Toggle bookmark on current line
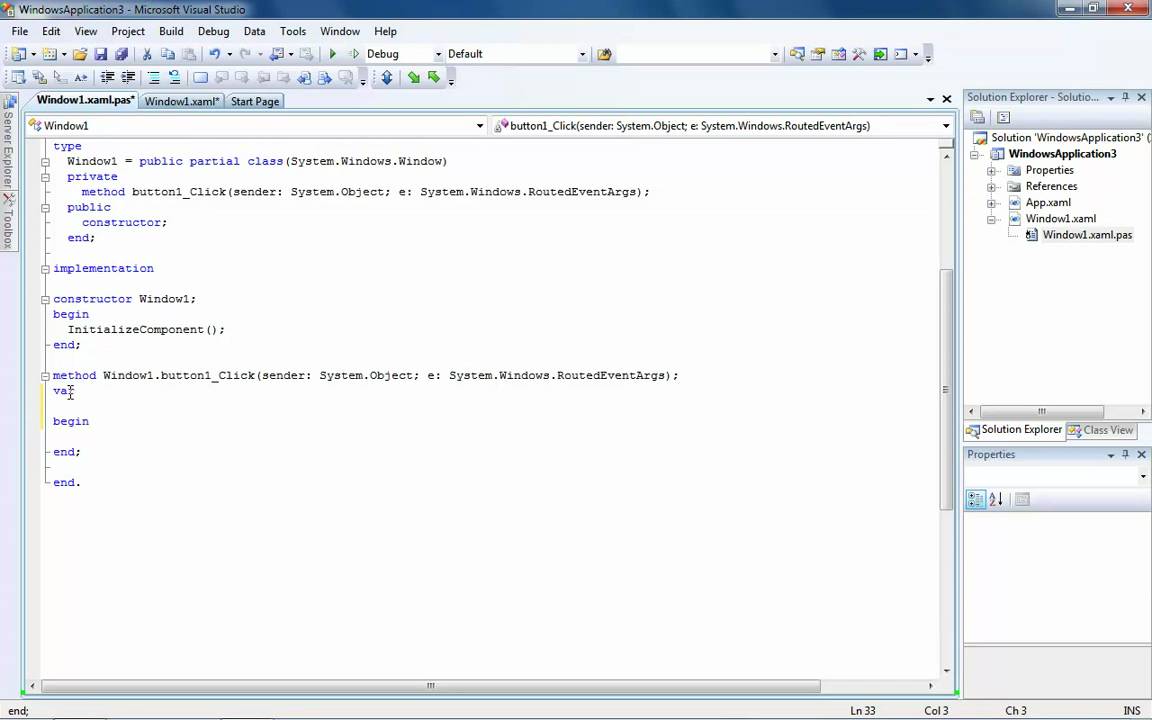The image size is (1152, 720). 200,77
